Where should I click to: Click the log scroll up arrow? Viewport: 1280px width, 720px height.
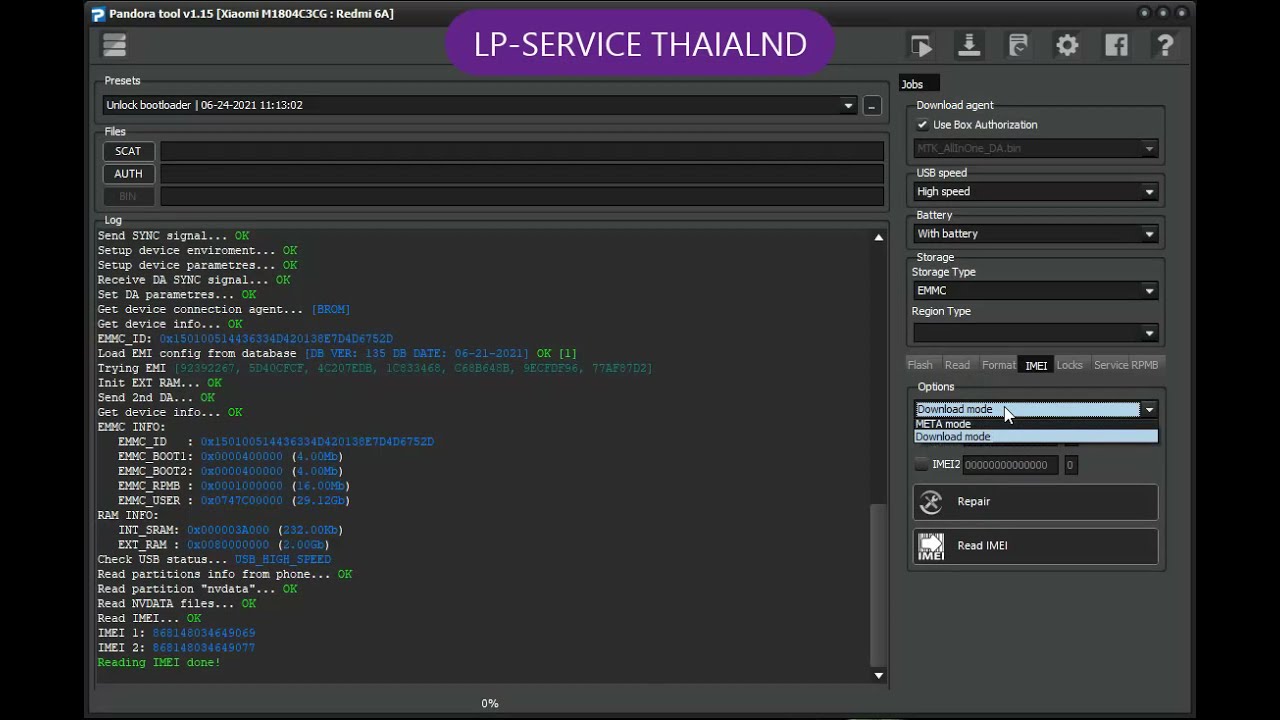click(878, 237)
